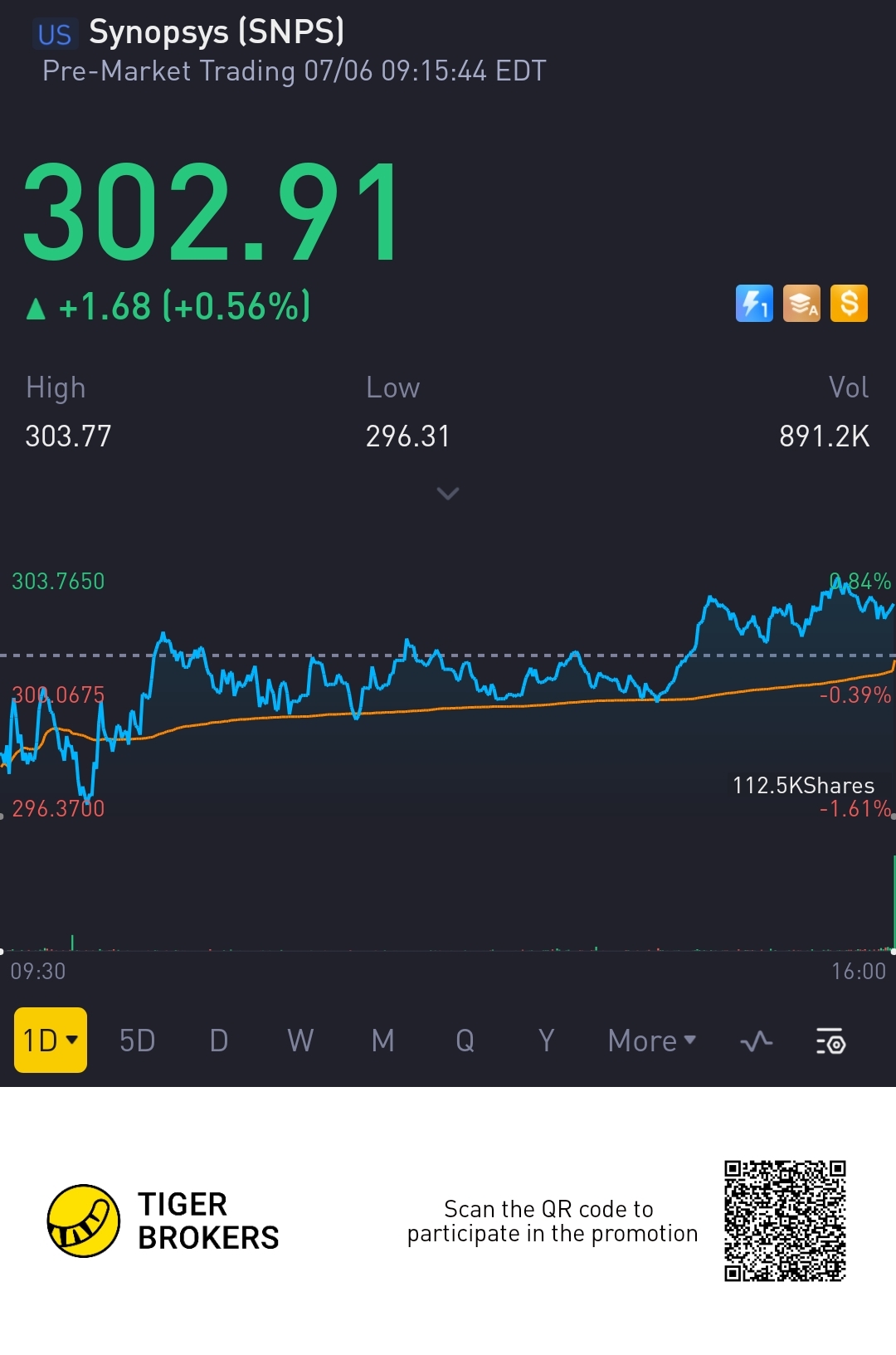Screen dimensions: 896x1355
Task: Switch to the M monthly chart tab
Action: tap(382, 1041)
